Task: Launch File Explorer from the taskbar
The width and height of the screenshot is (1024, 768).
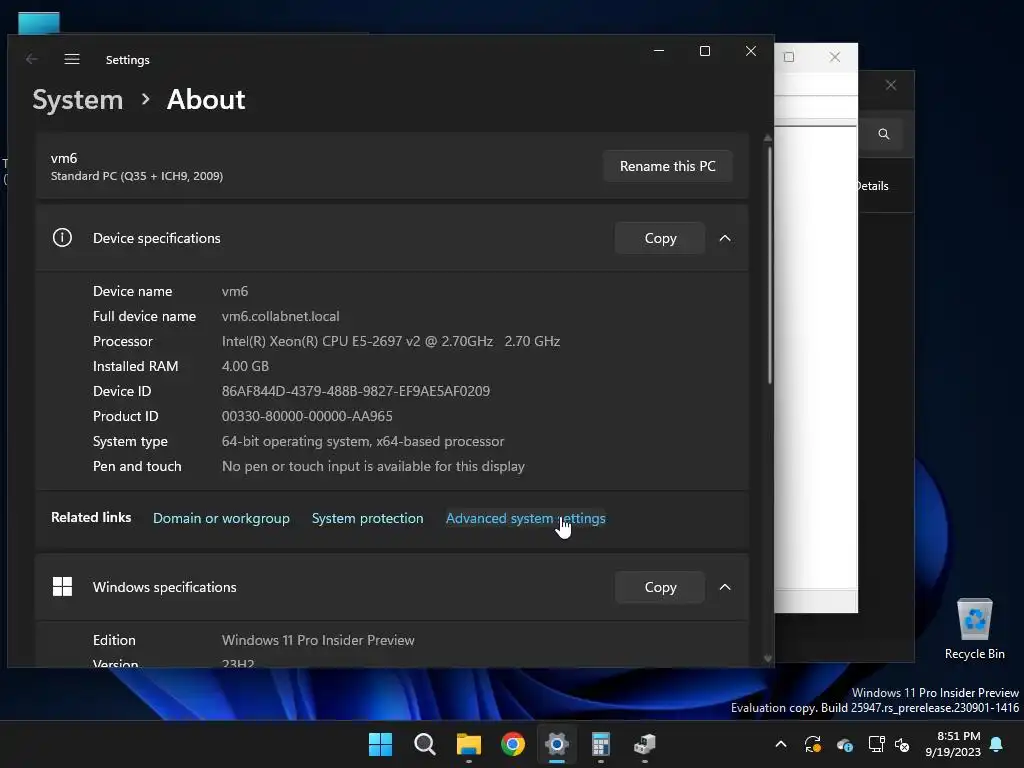Action: click(x=469, y=744)
